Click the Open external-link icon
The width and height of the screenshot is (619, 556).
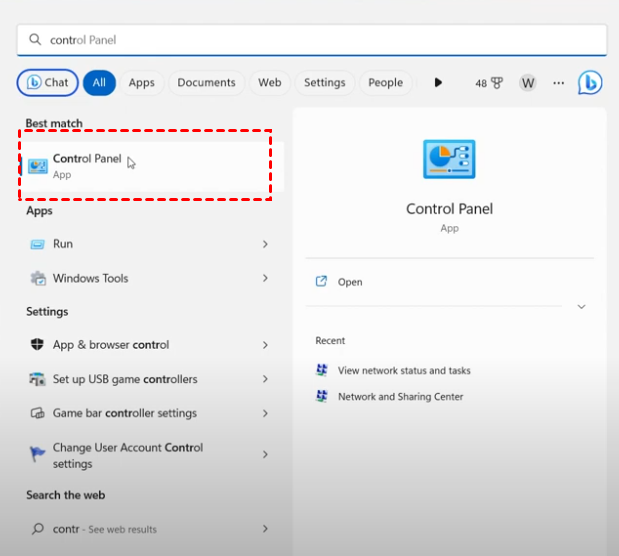(x=321, y=281)
